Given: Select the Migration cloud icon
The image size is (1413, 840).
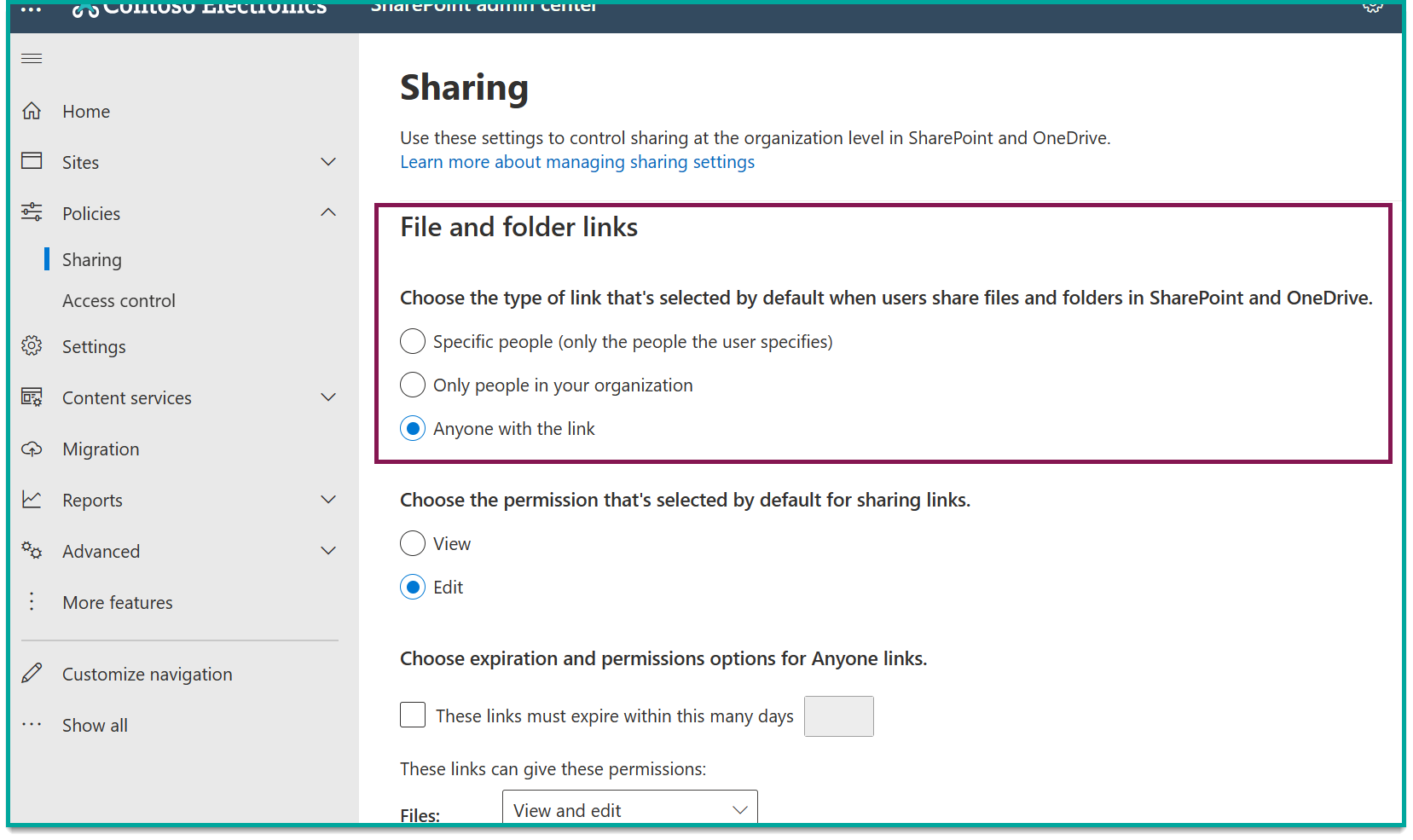Looking at the screenshot, I should coord(32,448).
